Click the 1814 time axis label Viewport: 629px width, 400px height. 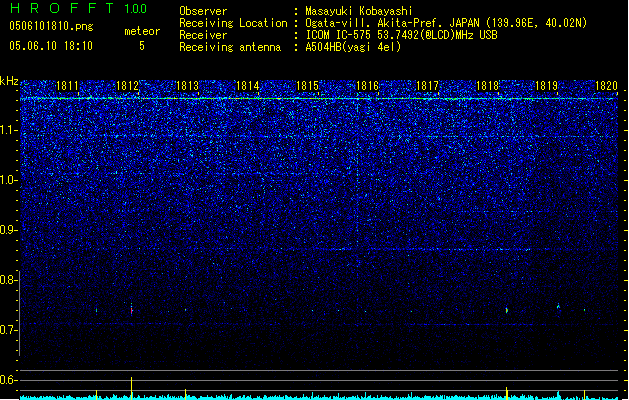coord(248,86)
